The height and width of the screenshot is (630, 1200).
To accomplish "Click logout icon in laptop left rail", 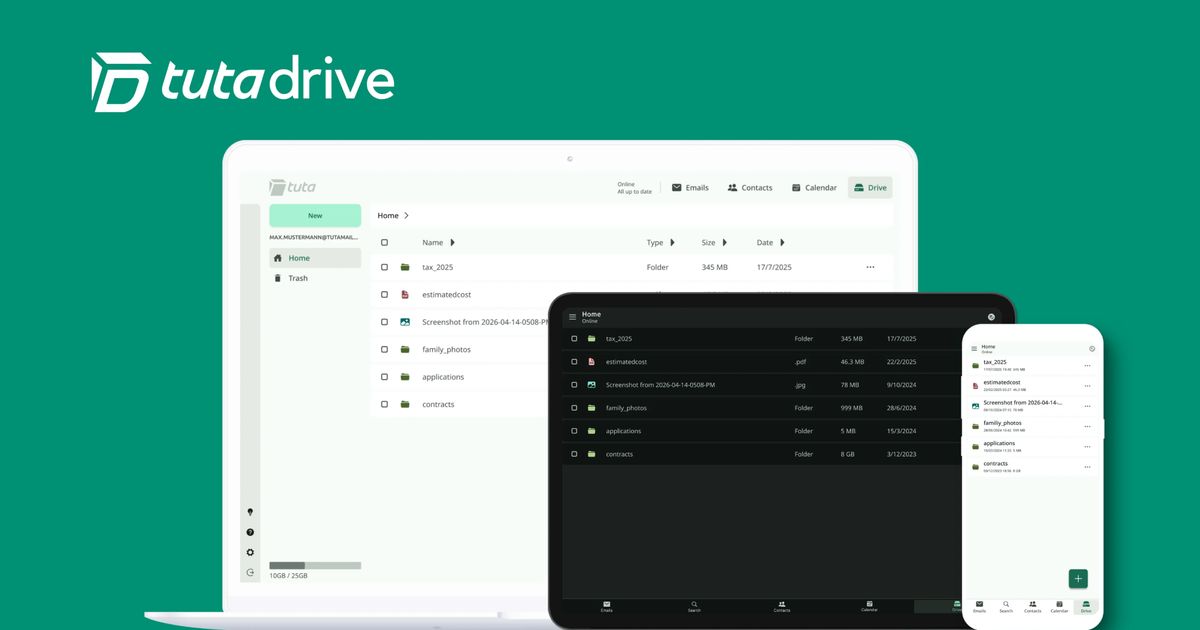I will coord(250,572).
